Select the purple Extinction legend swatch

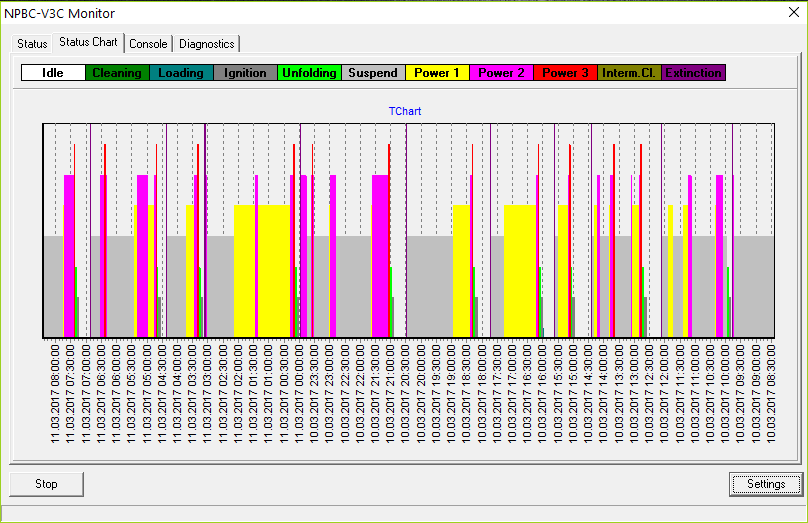tap(693, 73)
